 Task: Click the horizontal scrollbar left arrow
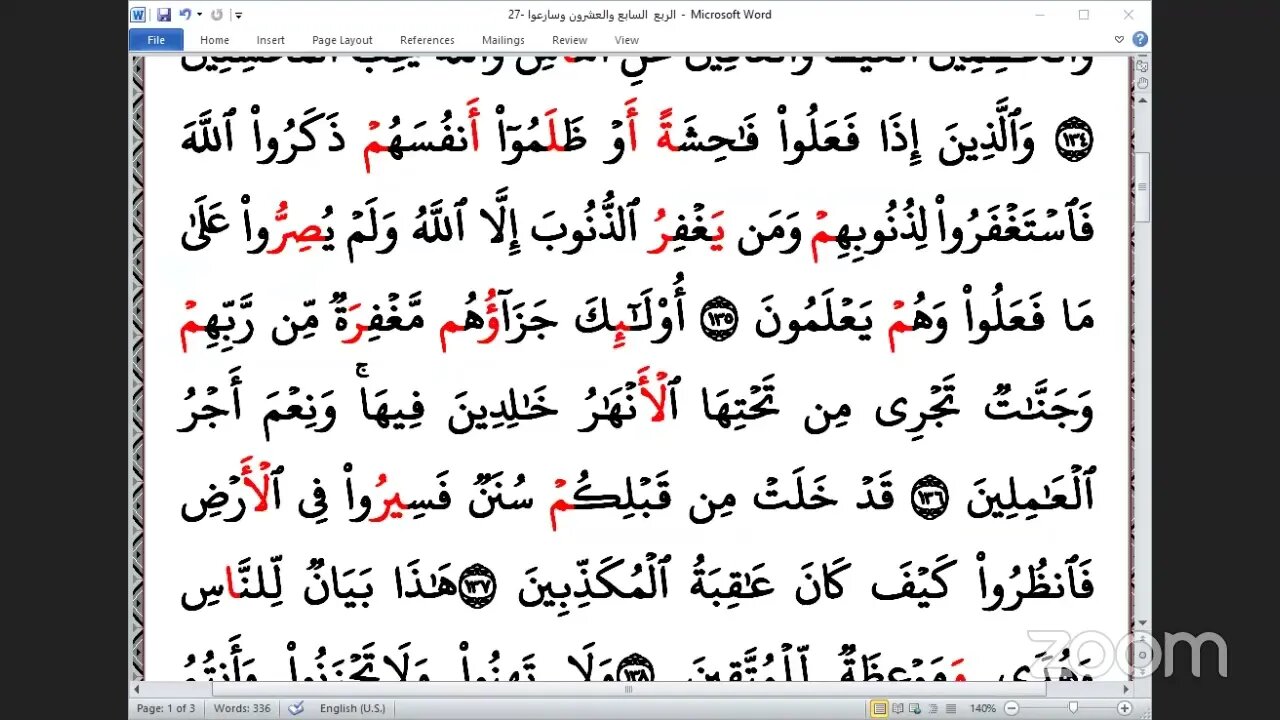138,689
